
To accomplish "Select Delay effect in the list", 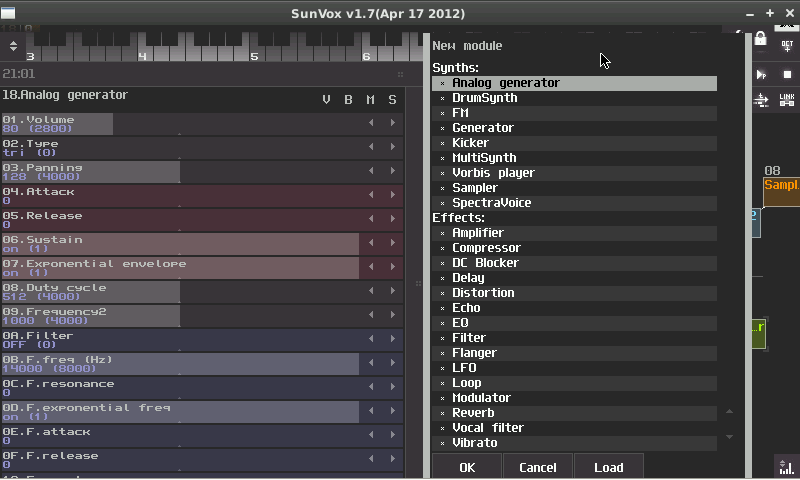I will tap(574, 278).
